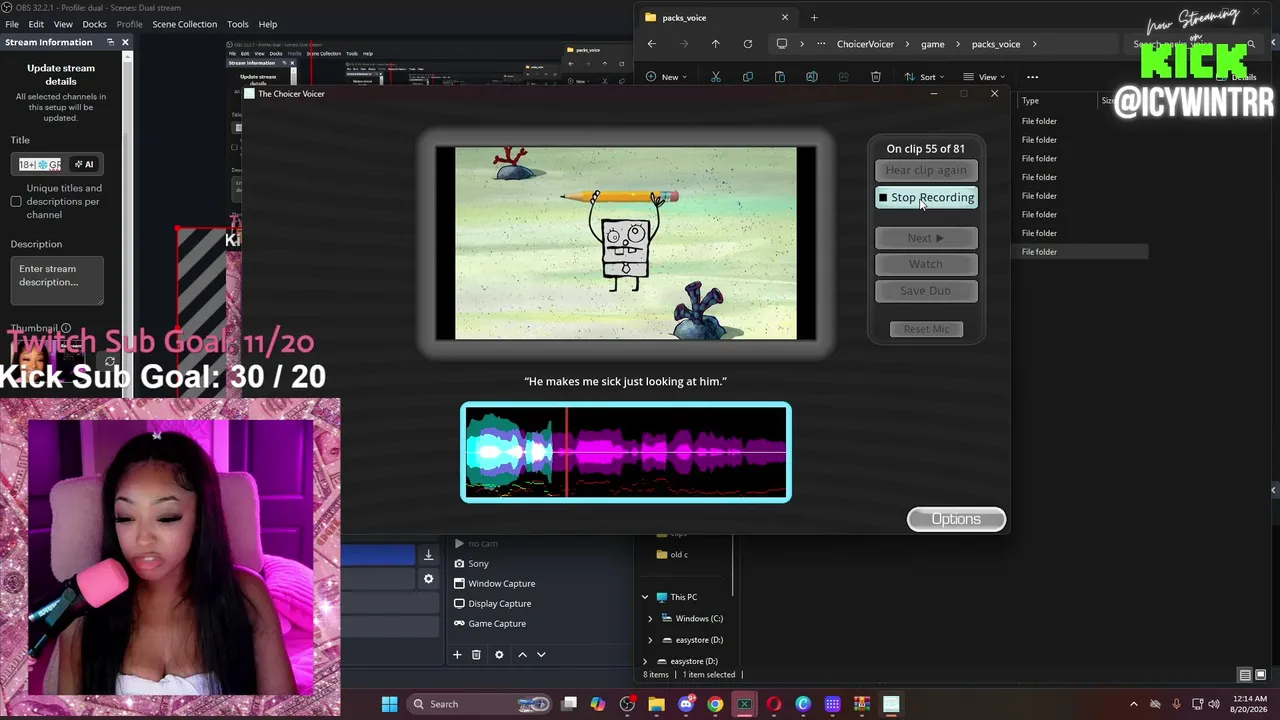Expand the chevron after packs_voice in address bar

coord(1034,44)
